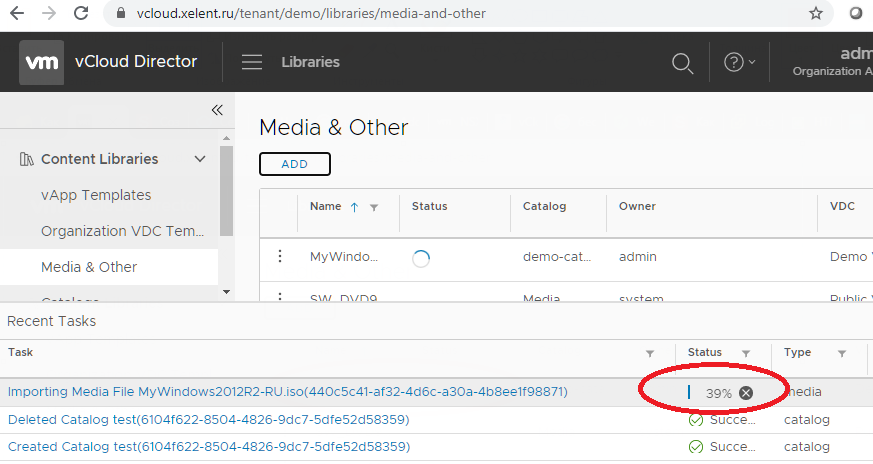Click the Status column header in media table

coord(429,206)
